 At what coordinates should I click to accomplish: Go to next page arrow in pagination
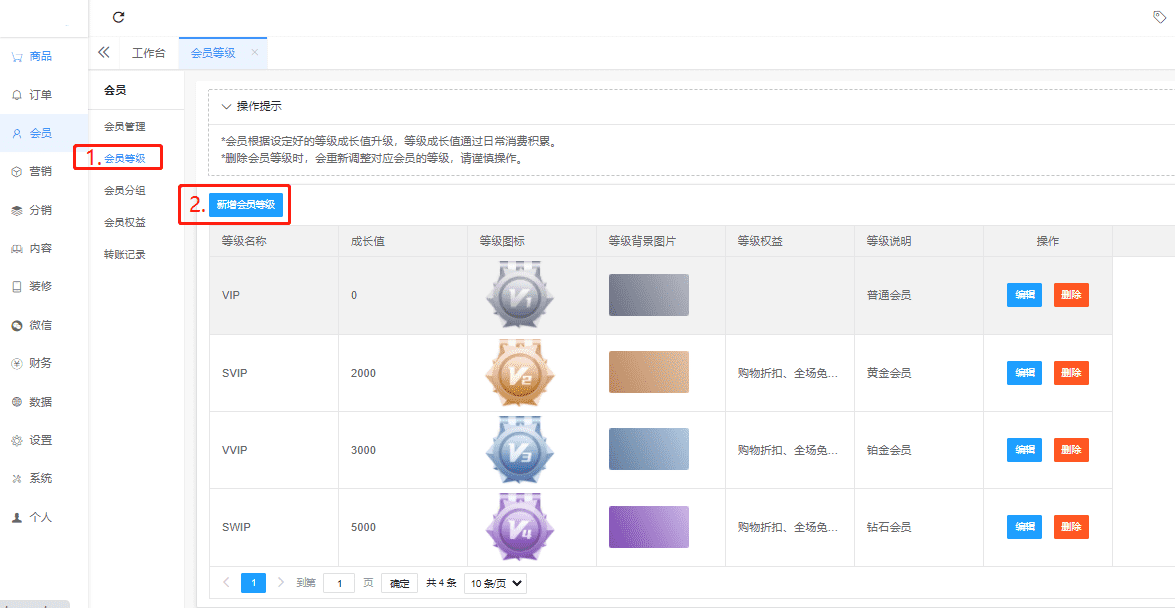tap(280, 582)
